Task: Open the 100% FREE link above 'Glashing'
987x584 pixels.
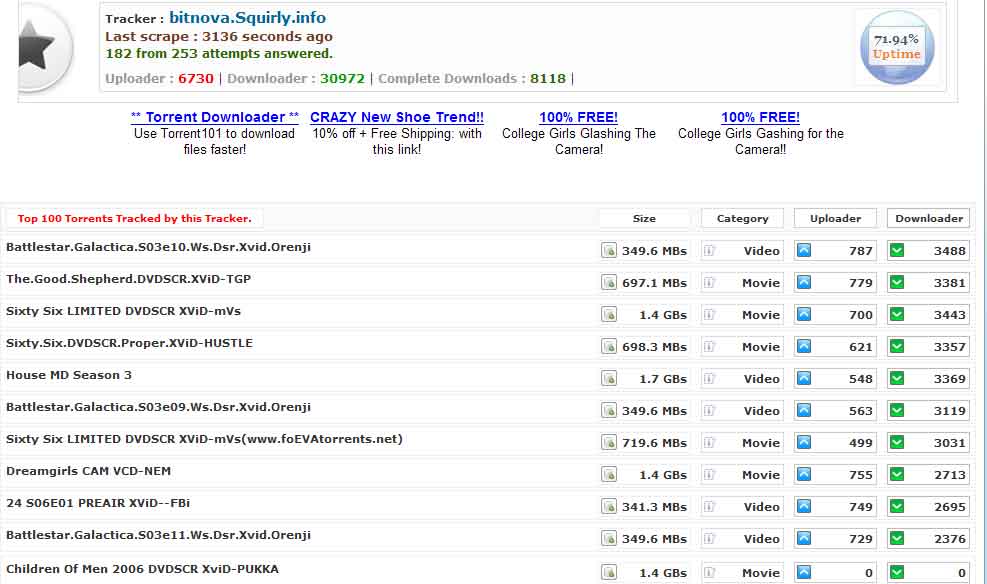Action: click(x=578, y=117)
